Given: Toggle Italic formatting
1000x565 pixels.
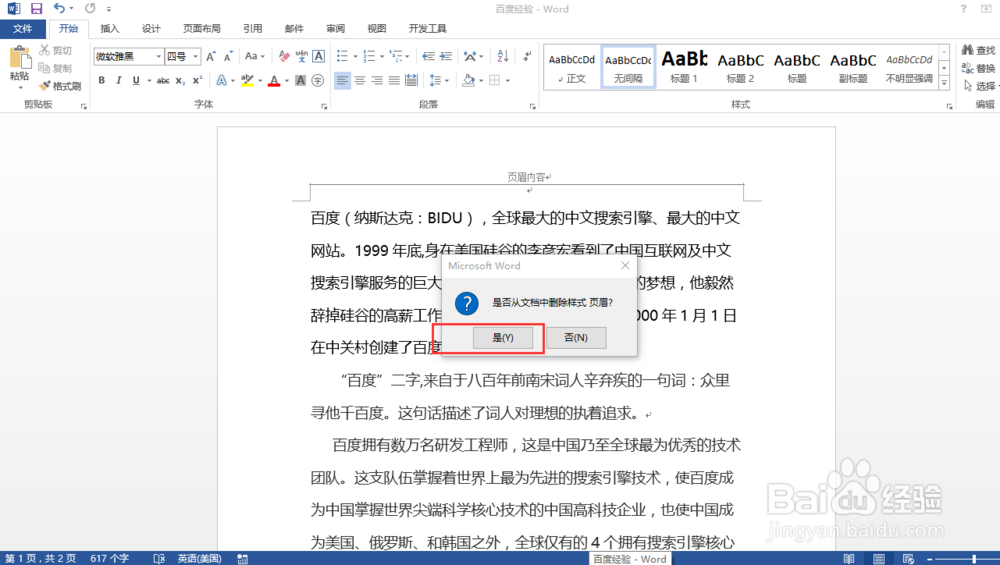Looking at the screenshot, I should click(119, 80).
